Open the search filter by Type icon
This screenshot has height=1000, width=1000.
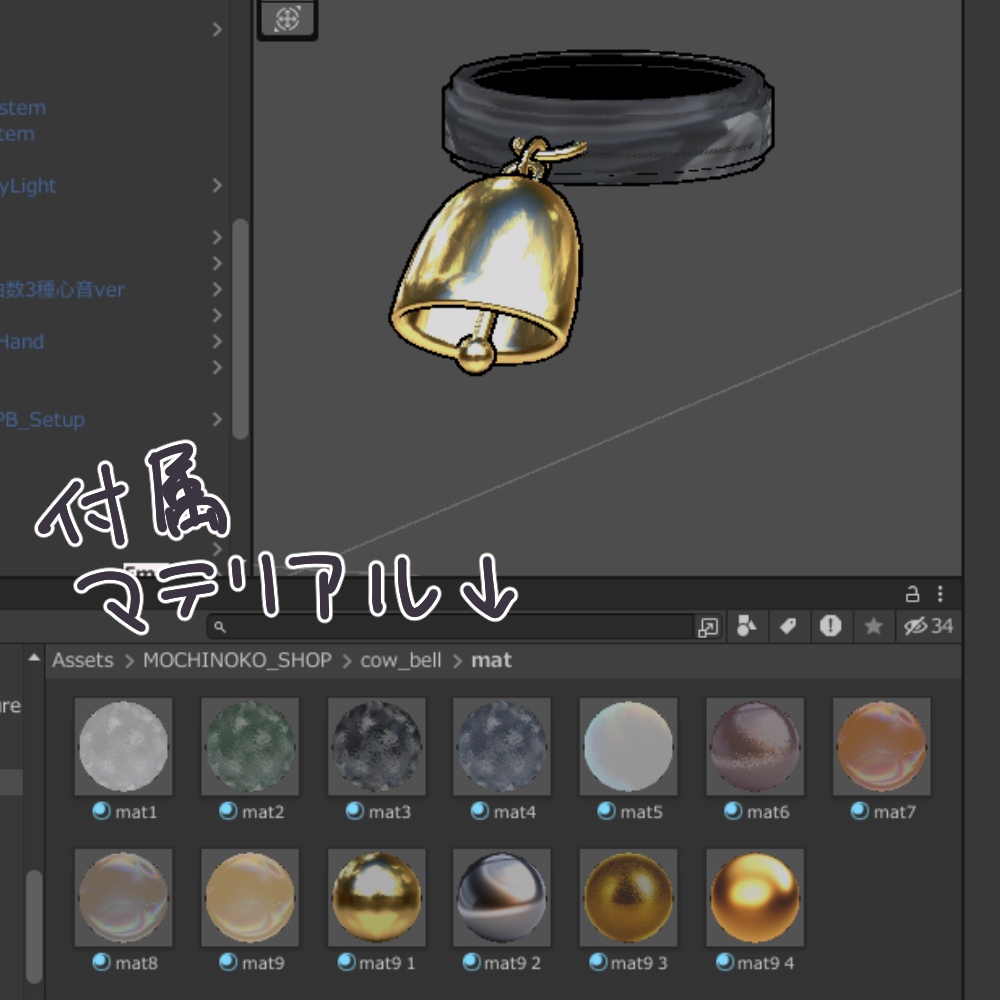tap(744, 627)
